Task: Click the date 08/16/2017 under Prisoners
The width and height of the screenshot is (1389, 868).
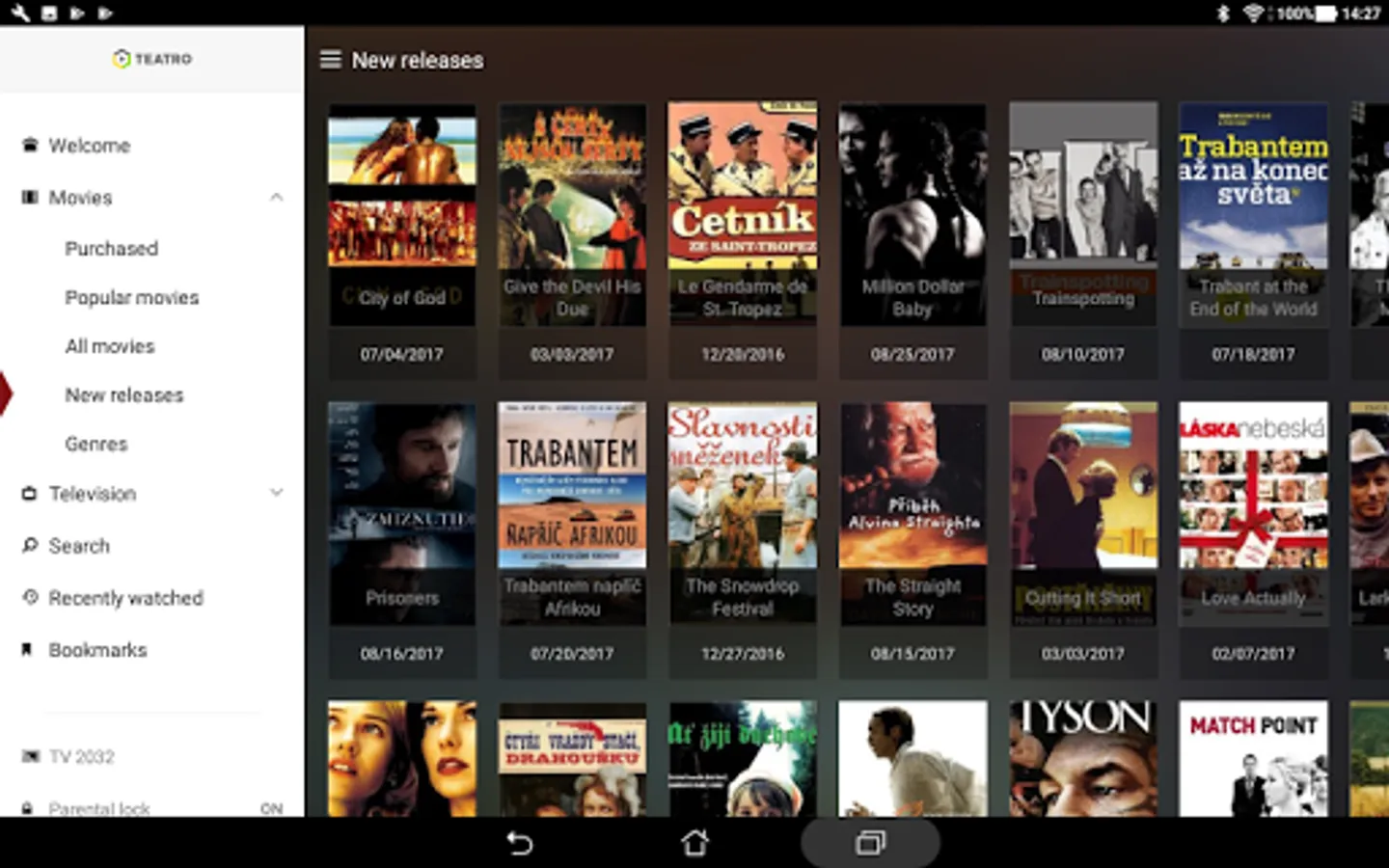Action: tap(402, 653)
